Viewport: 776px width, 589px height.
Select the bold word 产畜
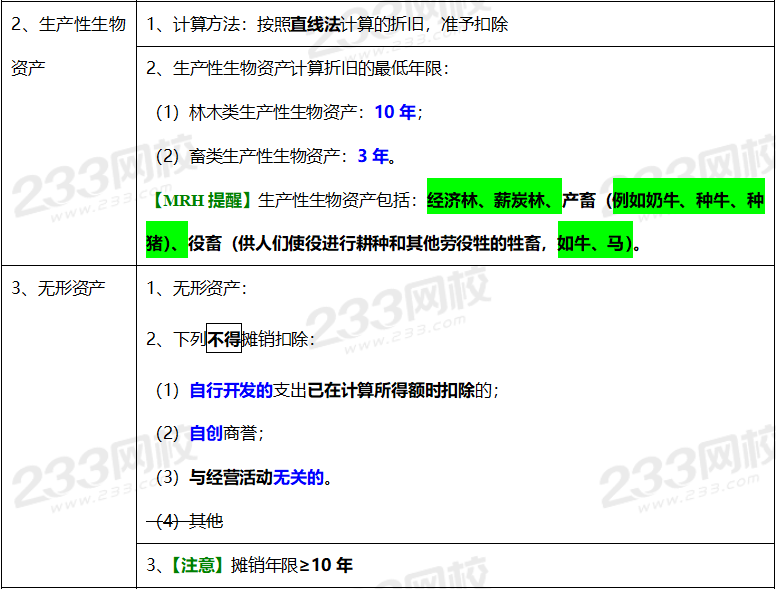tap(579, 201)
